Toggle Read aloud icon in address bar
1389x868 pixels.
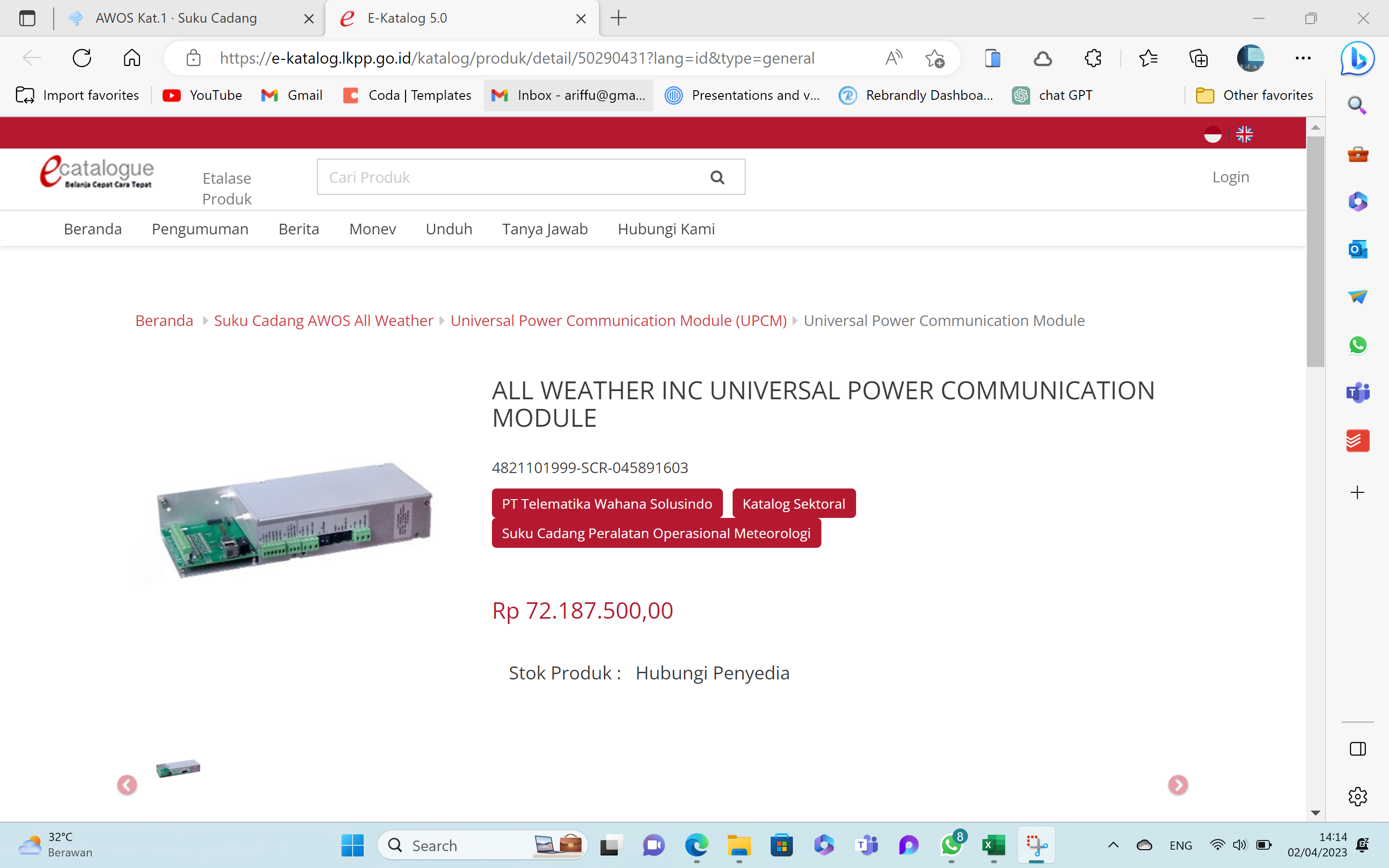[x=893, y=58]
